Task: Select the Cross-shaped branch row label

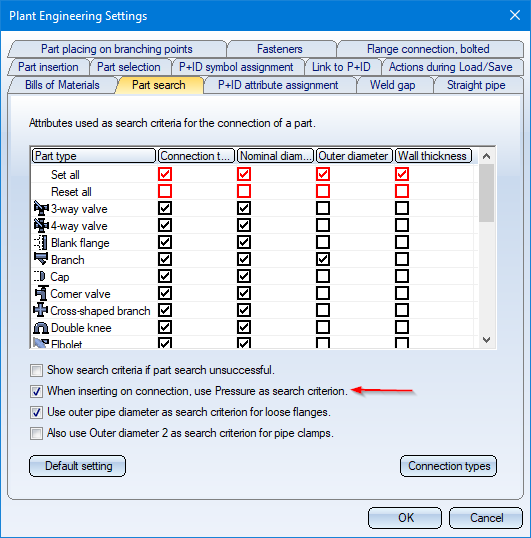Action: tap(100, 311)
